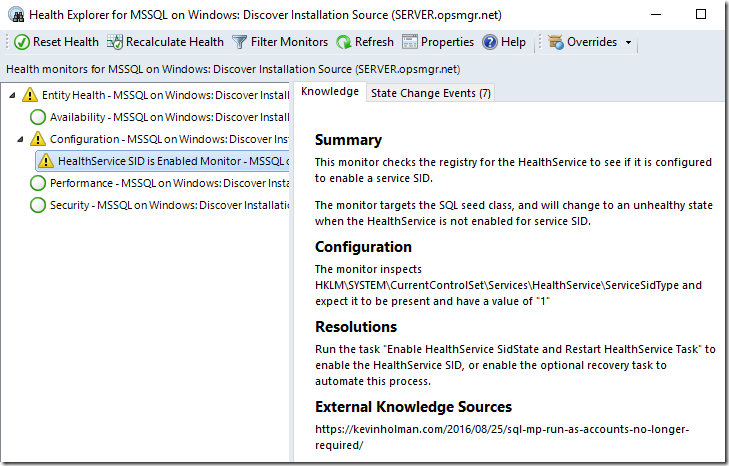Viewport: 729px width, 466px height.
Task: Click the Help label in toolbar
Action: coord(513,42)
